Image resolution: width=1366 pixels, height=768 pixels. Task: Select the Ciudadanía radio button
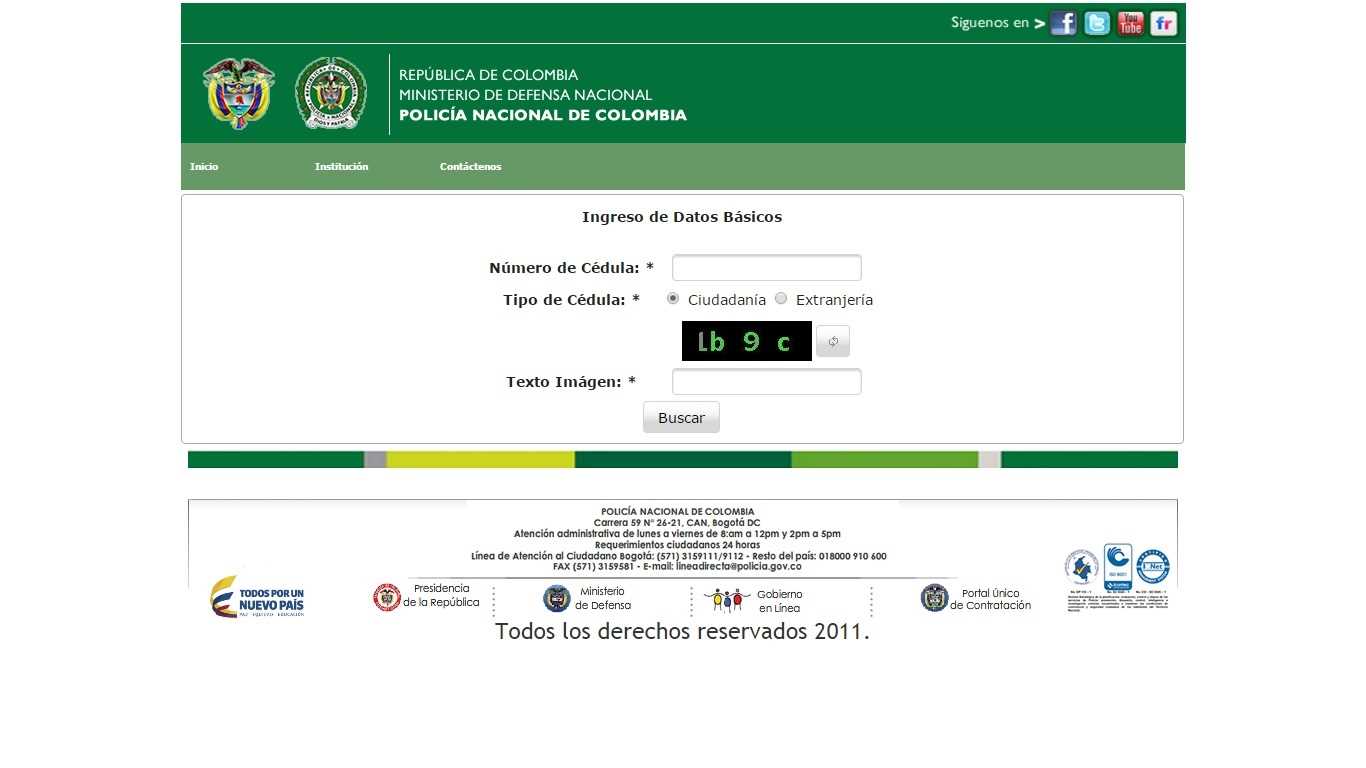pyautogui.click(x=673, y=298)
